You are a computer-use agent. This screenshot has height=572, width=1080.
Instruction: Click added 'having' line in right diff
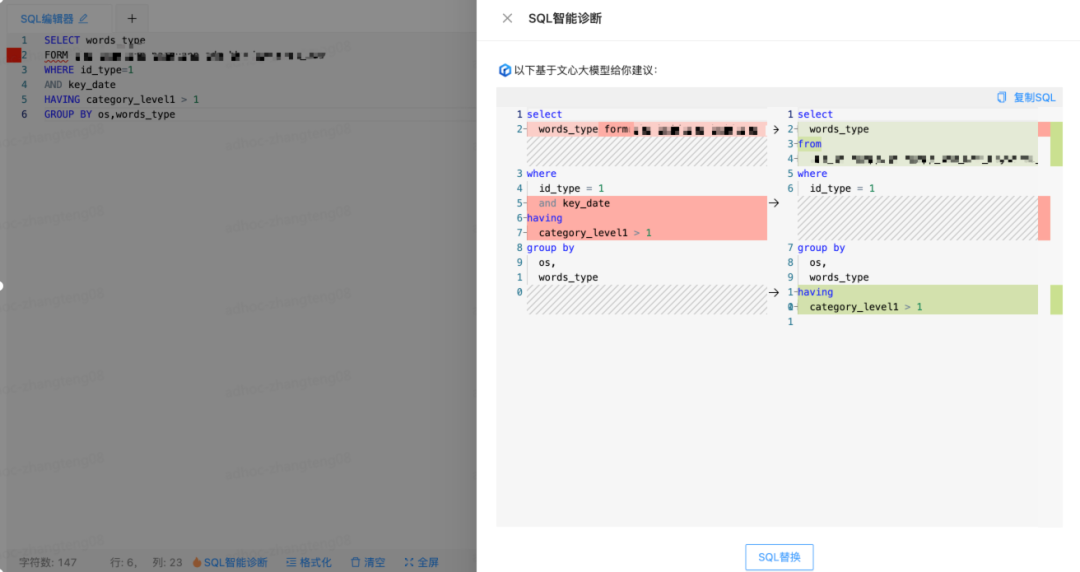click(x=917, y=292)
